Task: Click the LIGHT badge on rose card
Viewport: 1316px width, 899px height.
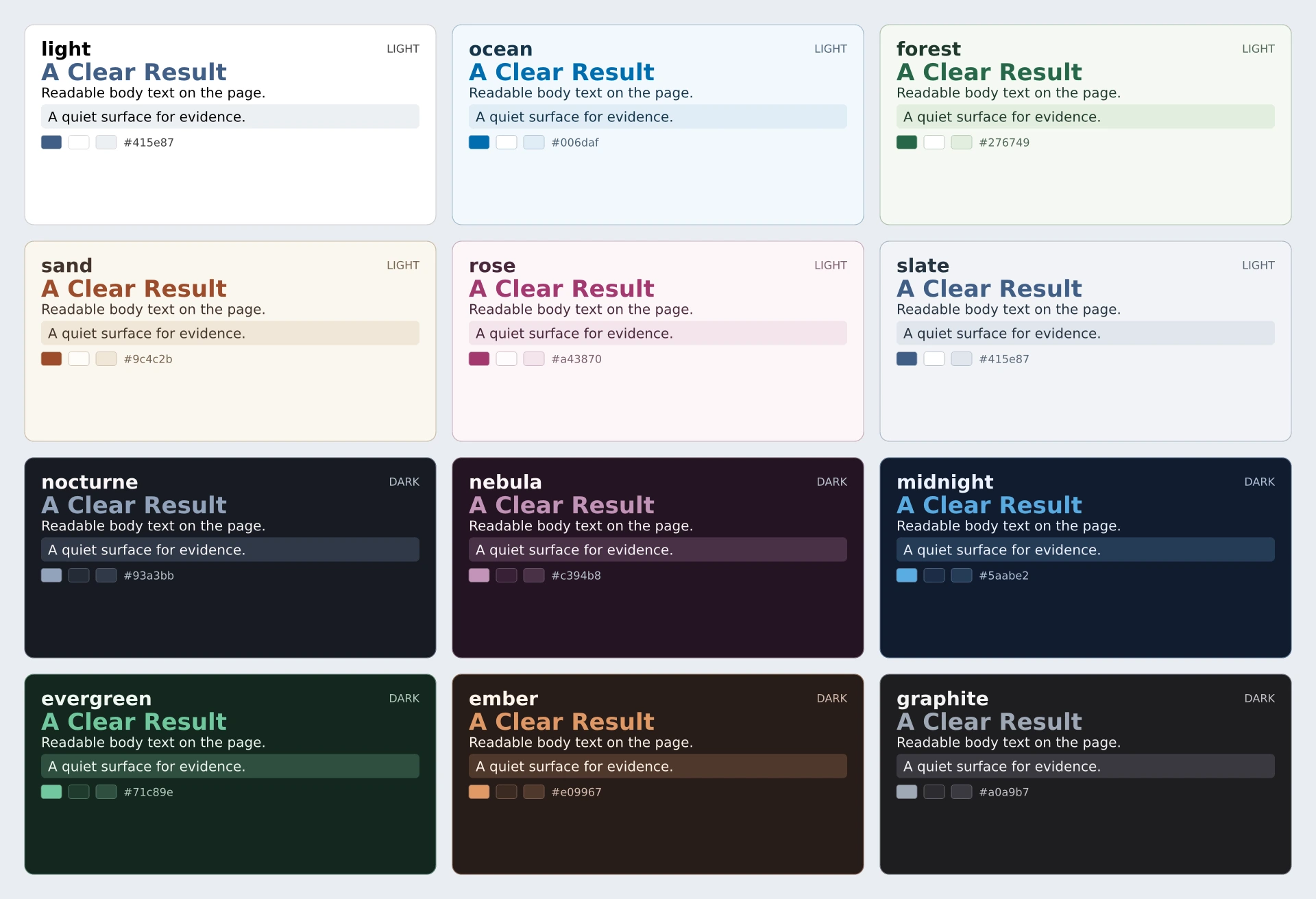Action: (x=831, y=265)
